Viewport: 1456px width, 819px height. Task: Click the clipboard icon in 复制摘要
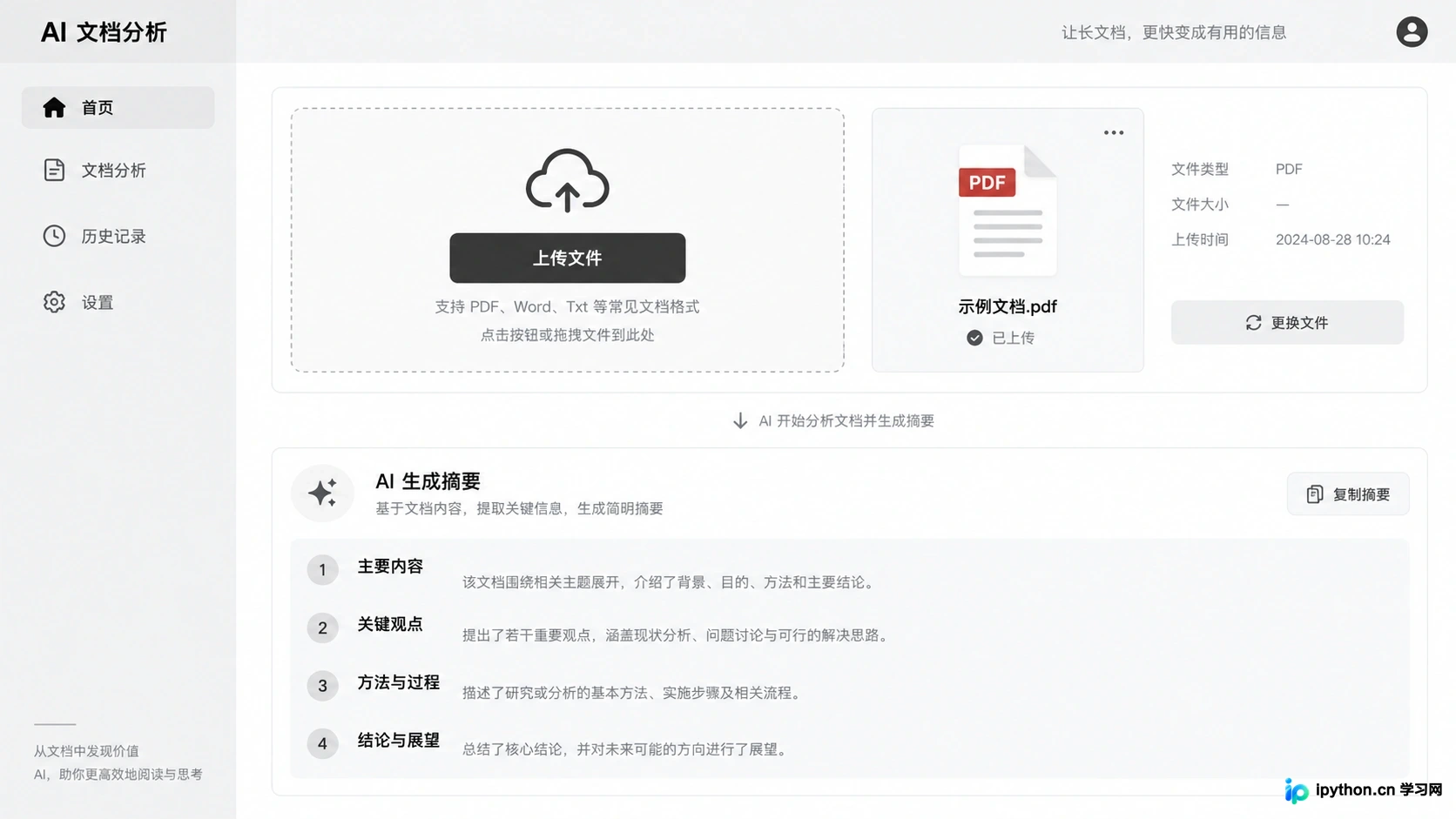(1315, 494)
